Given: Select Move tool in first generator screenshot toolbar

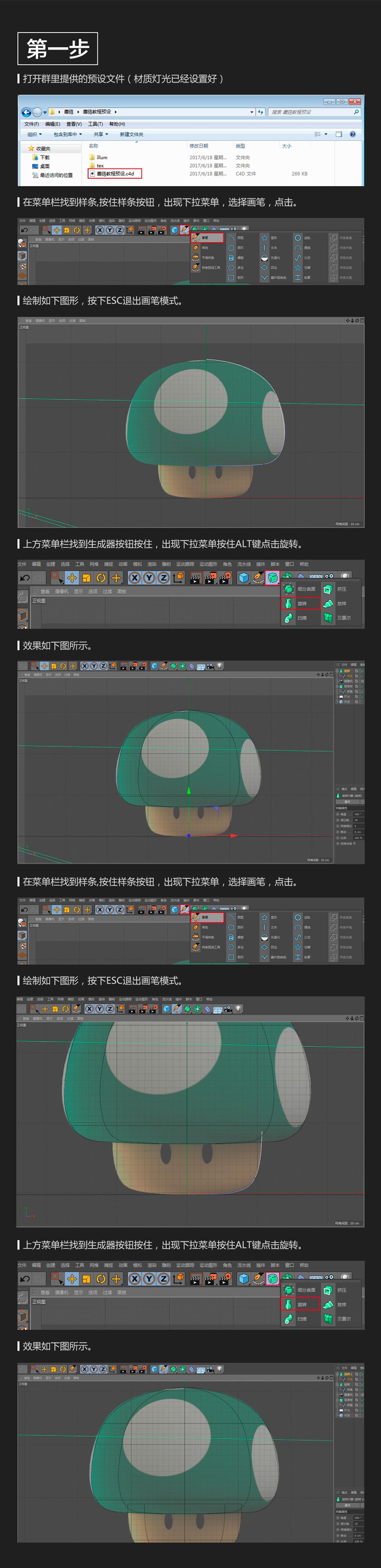Looking at the screenshot, I should pyautogui.click(x=72, y=578).
